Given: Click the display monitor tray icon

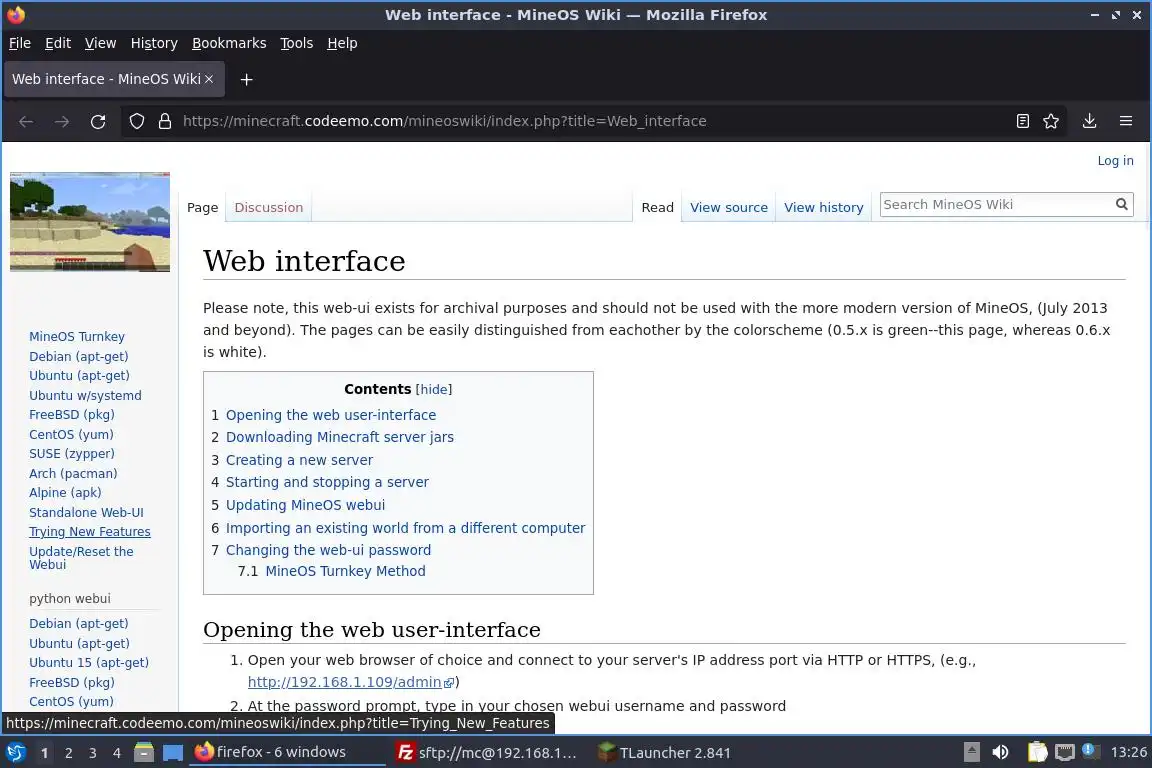Looking at the screenshot, I should (x=1064, y=753).
